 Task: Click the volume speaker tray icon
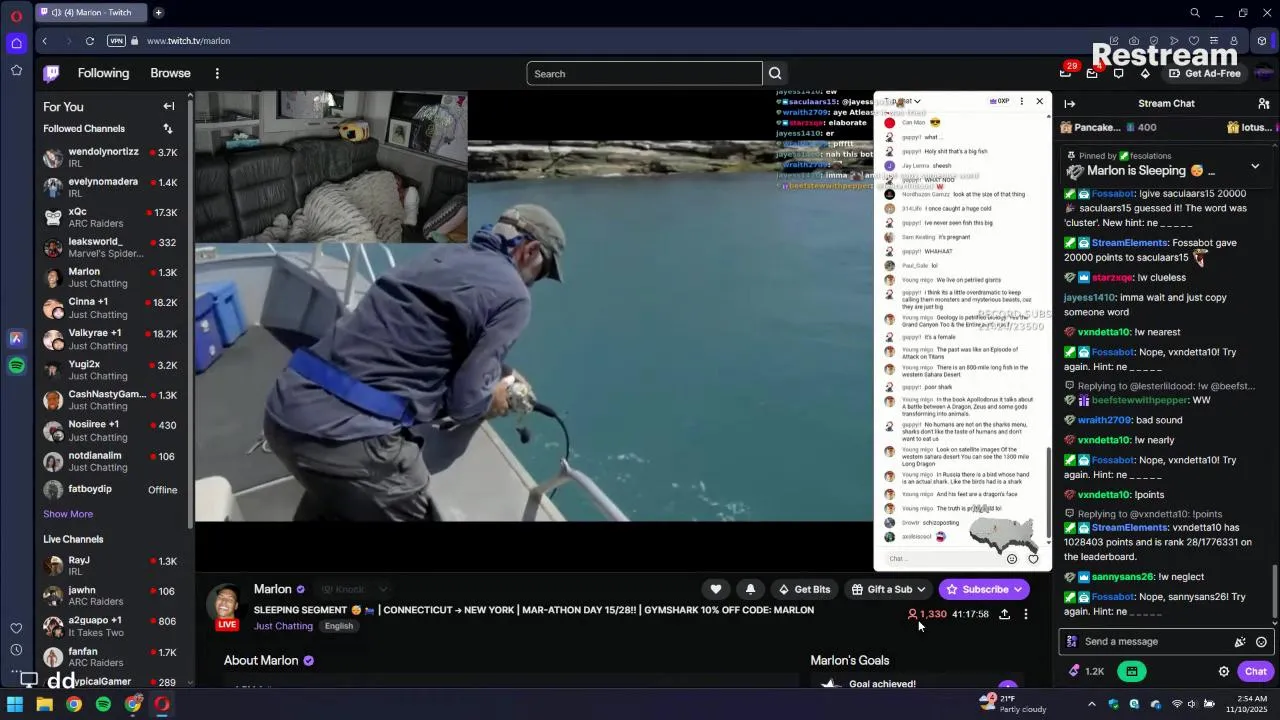coord(1194,704)
